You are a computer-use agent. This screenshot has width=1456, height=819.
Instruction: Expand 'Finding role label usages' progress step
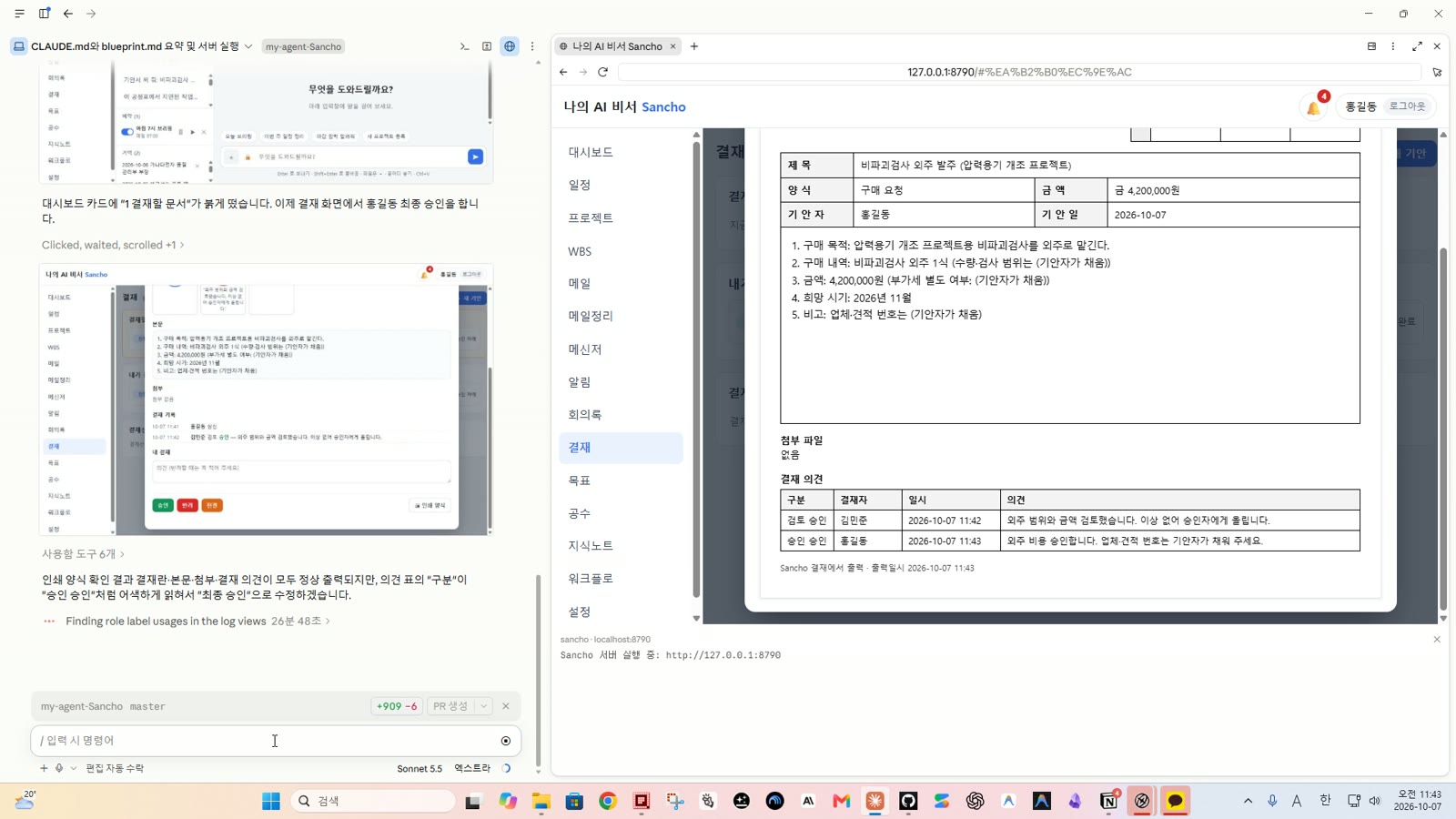point(197,622)
